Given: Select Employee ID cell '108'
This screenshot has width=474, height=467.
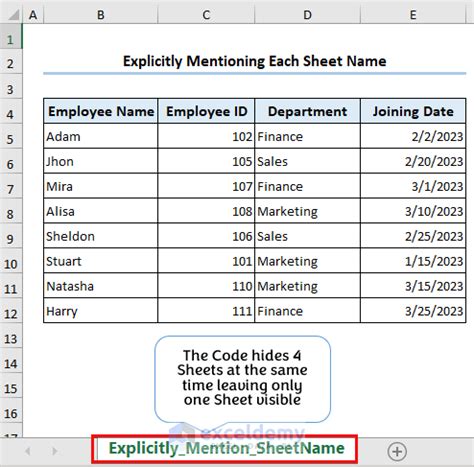Looking at the screenshot, I should [206, 211].
